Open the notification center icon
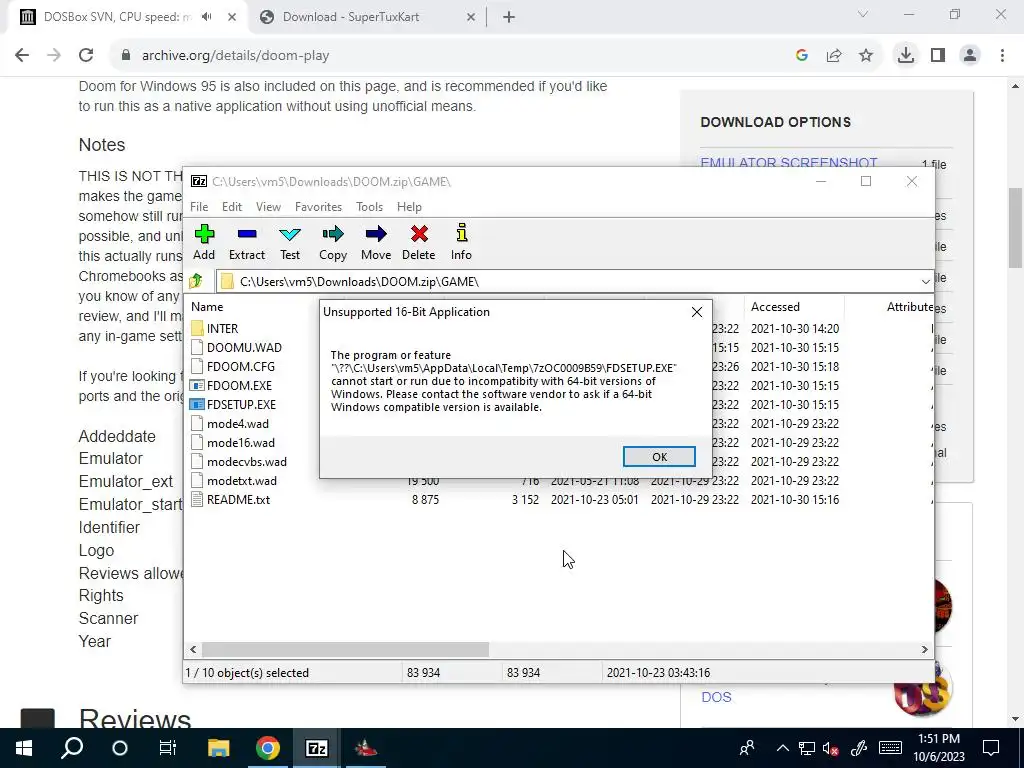Image resolution: width=1024 pixels, height=768 pixels. click(991, 748)
